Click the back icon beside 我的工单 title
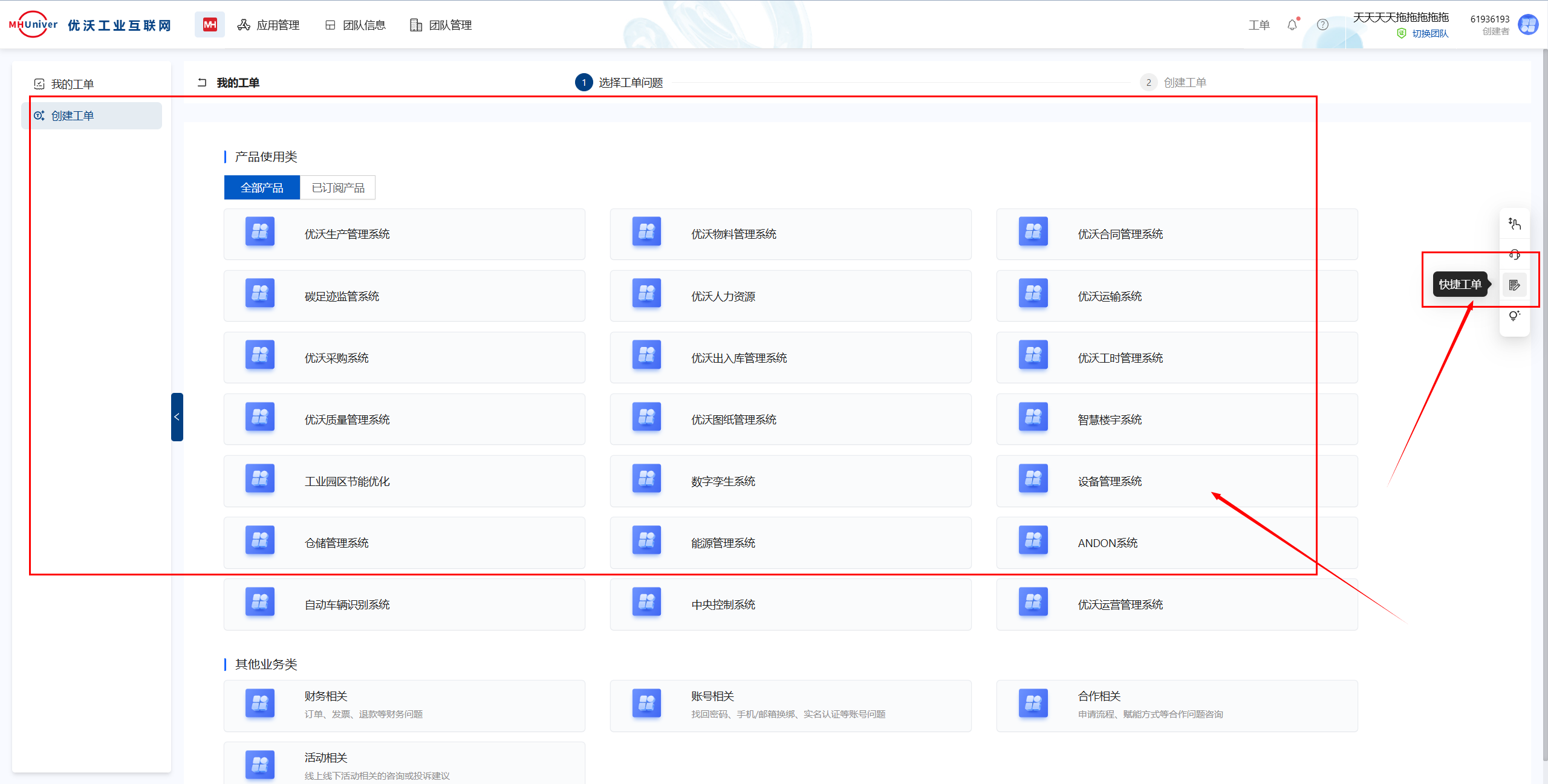The image size is (1548, 784). click(203, 83)
